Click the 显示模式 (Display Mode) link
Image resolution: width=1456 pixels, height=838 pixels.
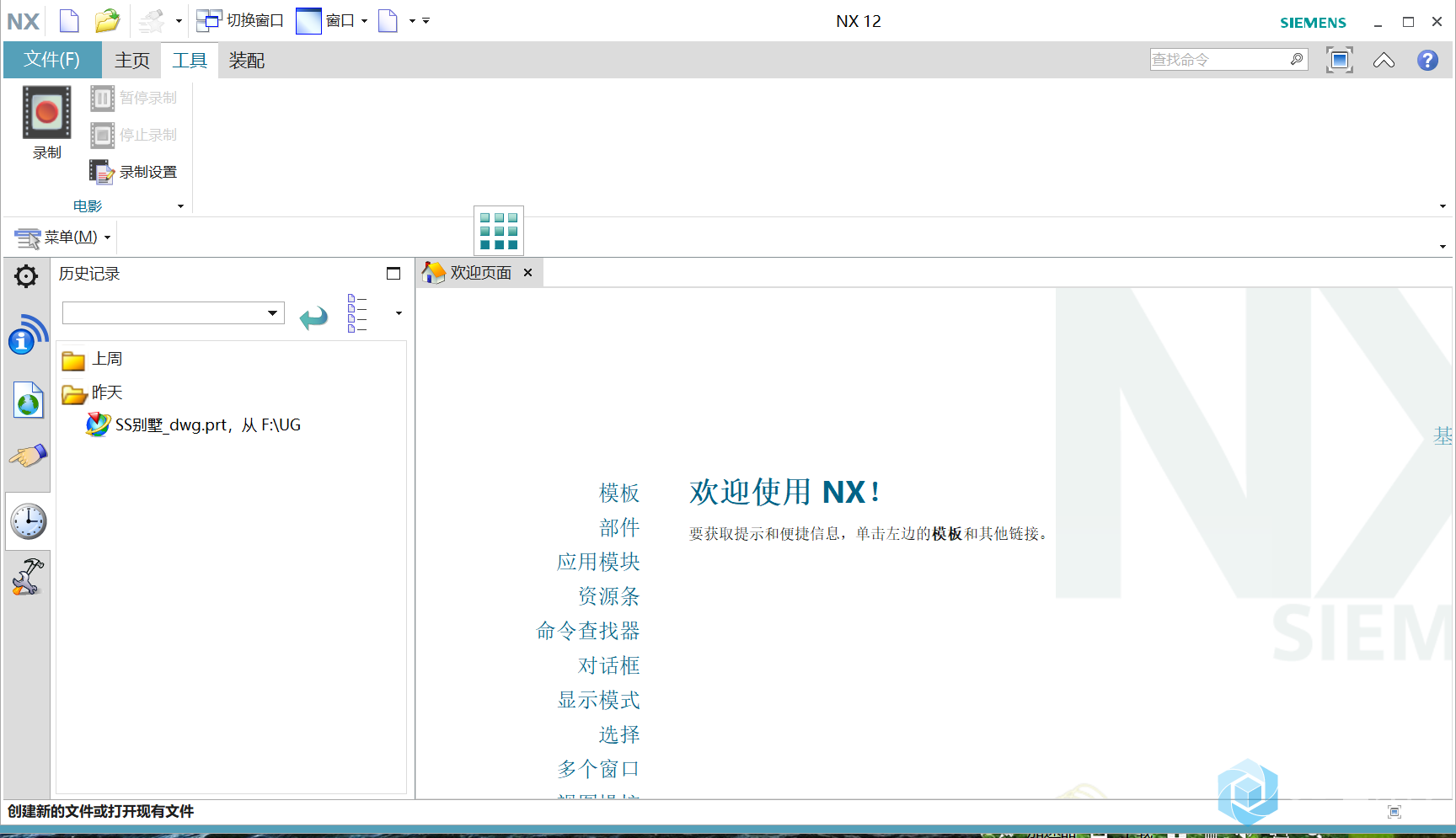[598, 700]
